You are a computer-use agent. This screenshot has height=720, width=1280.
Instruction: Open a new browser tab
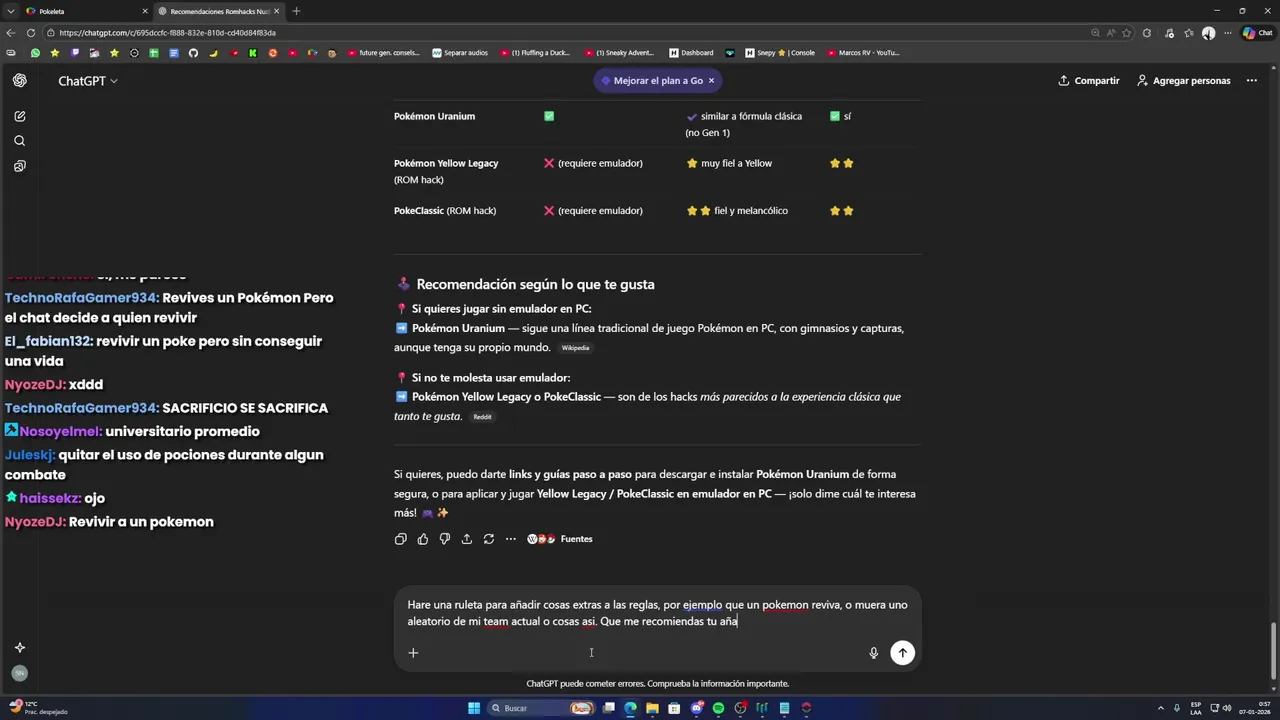tap(296, 11)
